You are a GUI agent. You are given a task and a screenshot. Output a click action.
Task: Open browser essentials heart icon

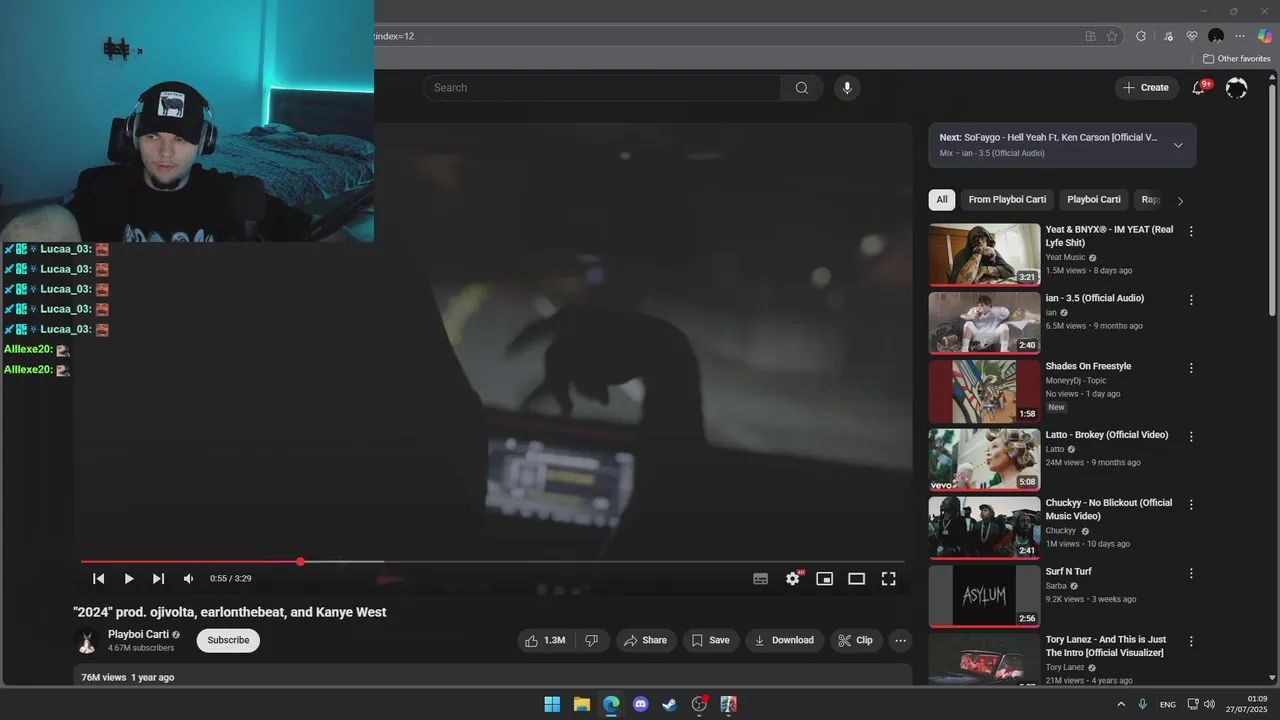1192,36
